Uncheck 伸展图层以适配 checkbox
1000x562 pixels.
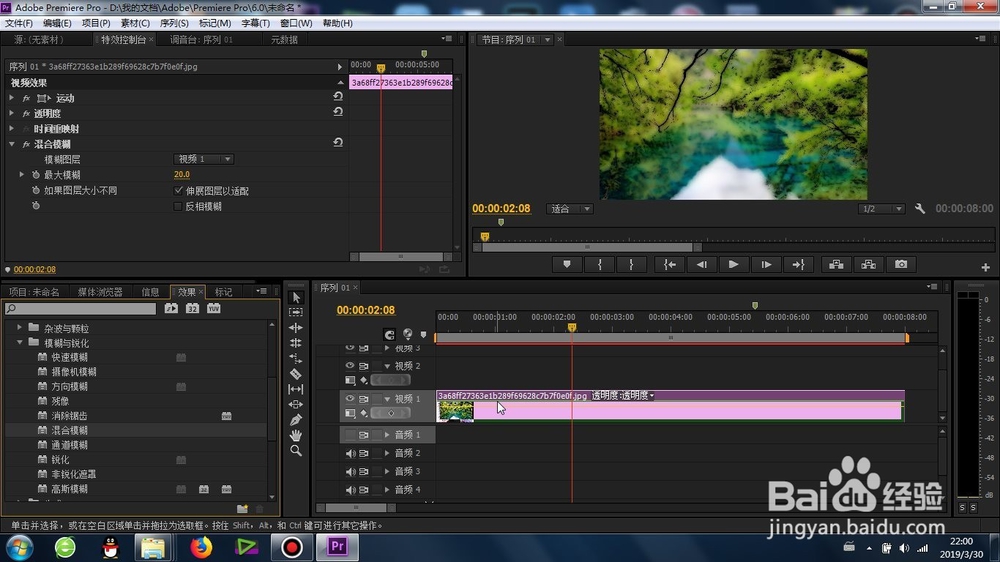tap(178, 191)
